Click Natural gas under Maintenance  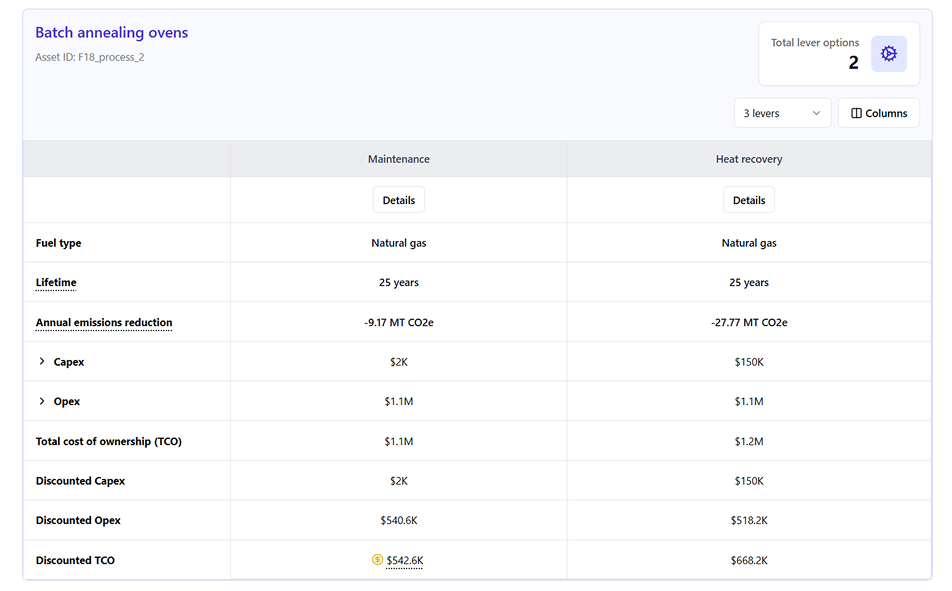[x=398, y=243]
